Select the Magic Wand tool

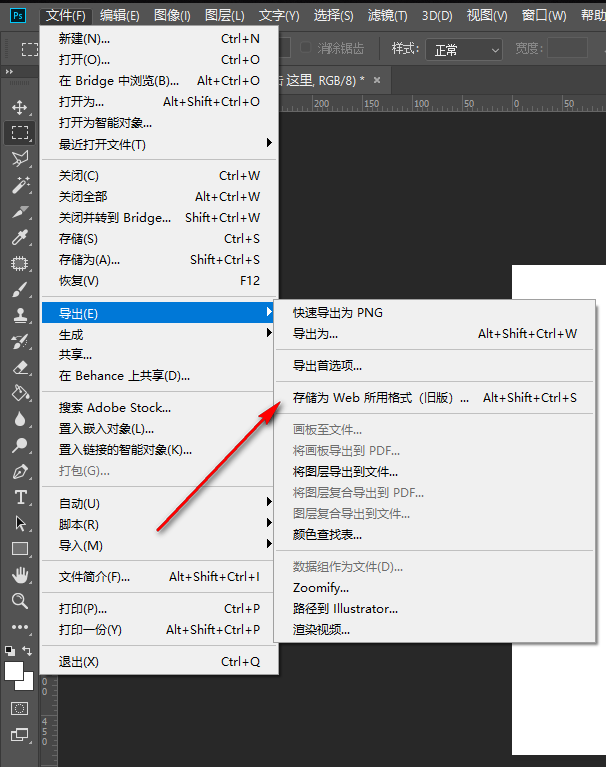coord(20,184)
